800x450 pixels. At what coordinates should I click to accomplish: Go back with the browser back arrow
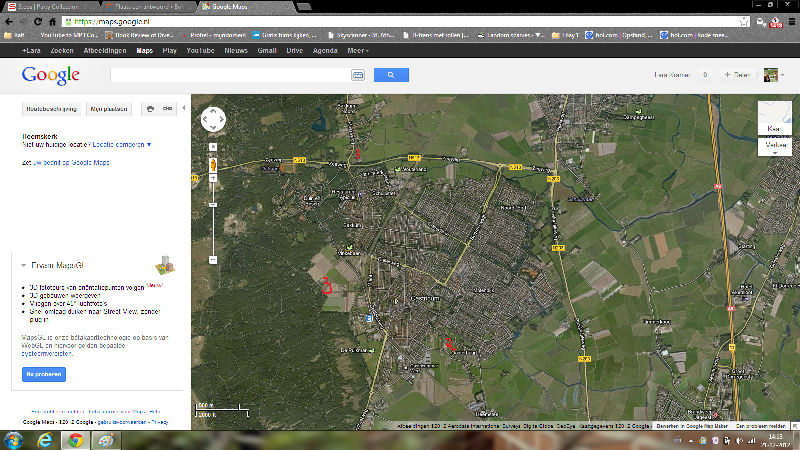(9, 21)
